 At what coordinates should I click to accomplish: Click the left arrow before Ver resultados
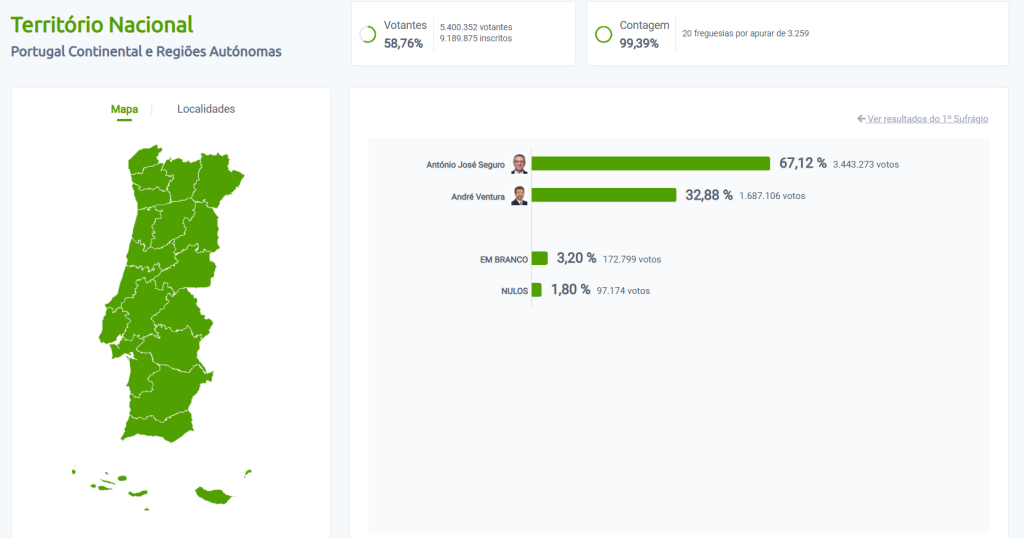(861, 119)
